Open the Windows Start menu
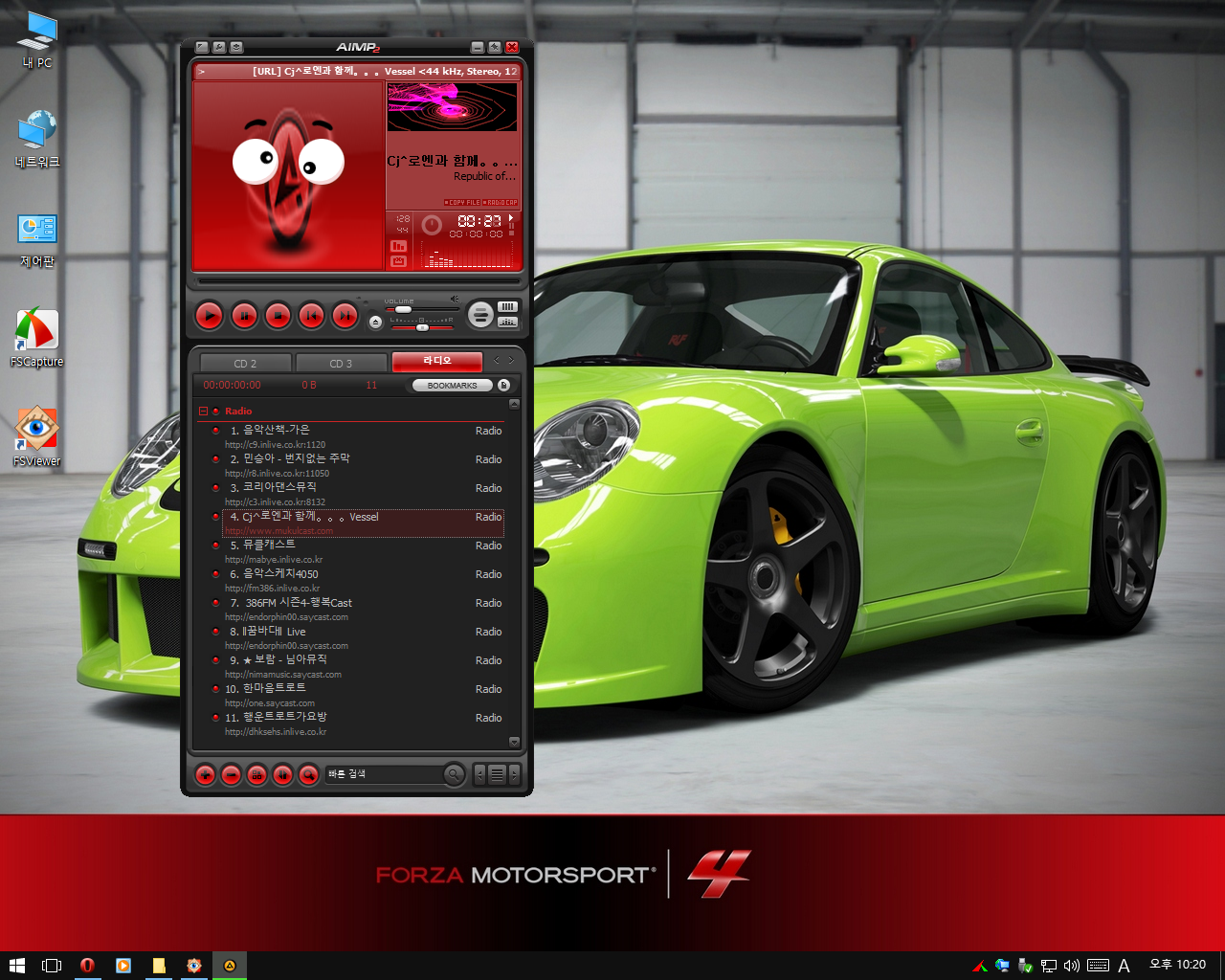1225x980 pixels. [x=16, y=966]
